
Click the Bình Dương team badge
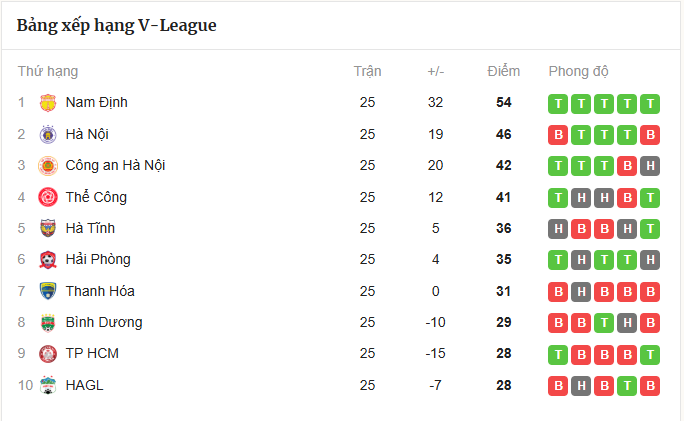(x=48, y=323)
